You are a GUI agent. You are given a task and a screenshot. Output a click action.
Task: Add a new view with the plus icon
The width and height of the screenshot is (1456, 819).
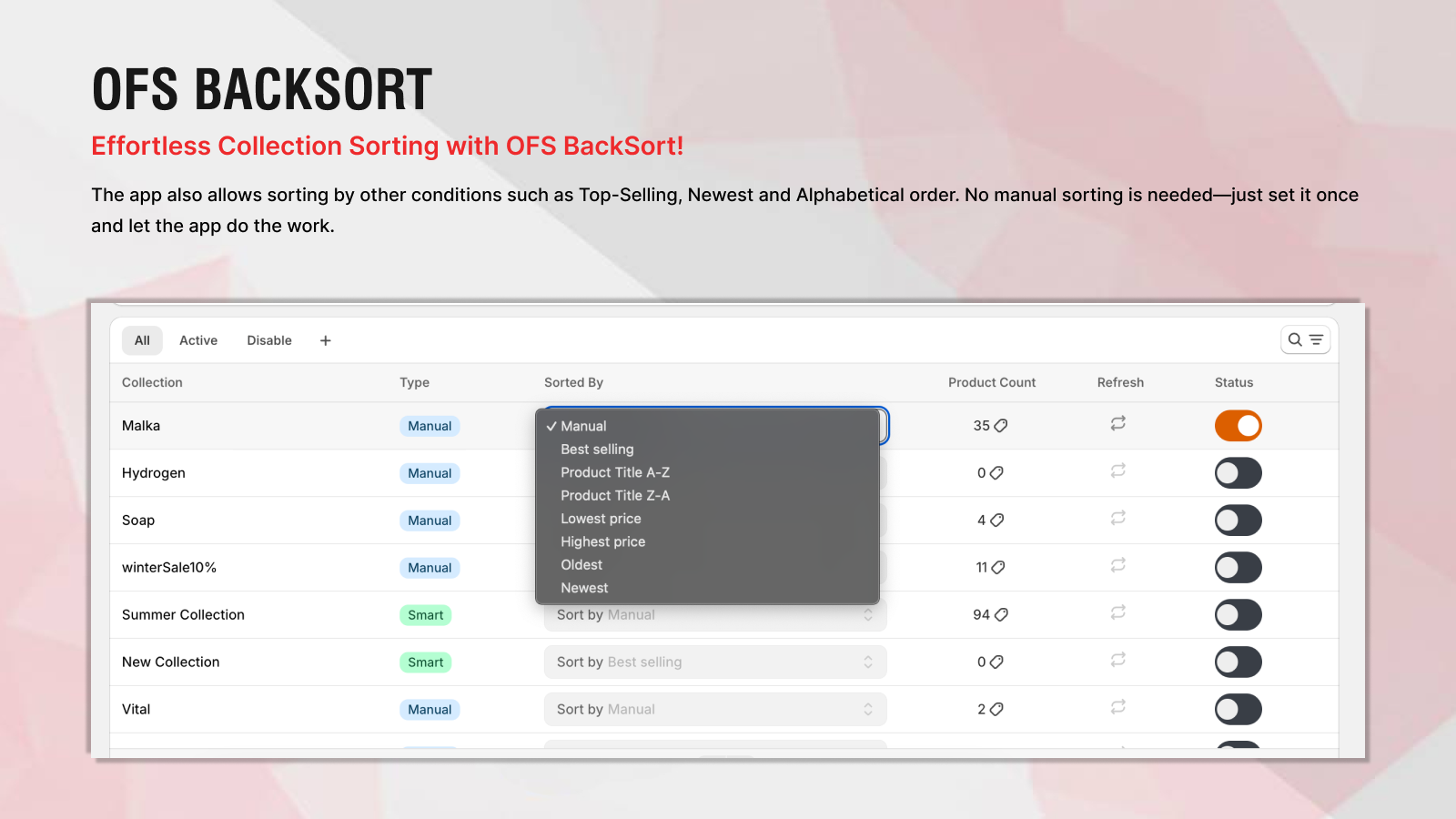pos(325,339)
